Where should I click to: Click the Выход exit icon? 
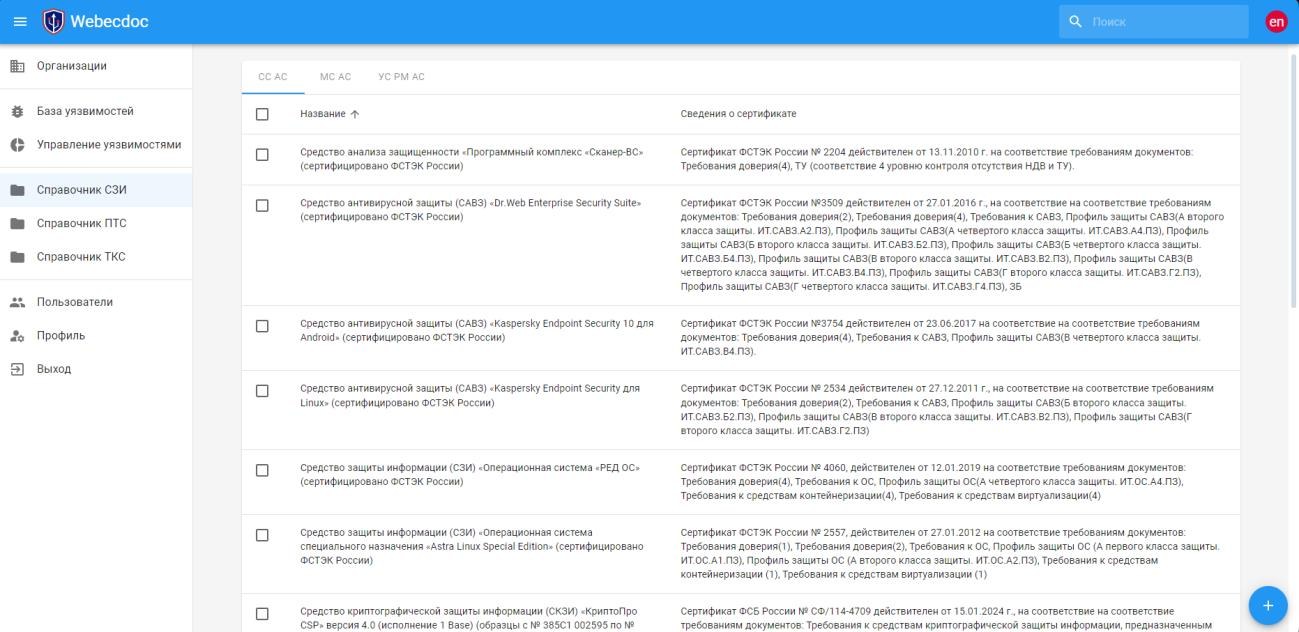pyautogui.click(x=17, y=369)
